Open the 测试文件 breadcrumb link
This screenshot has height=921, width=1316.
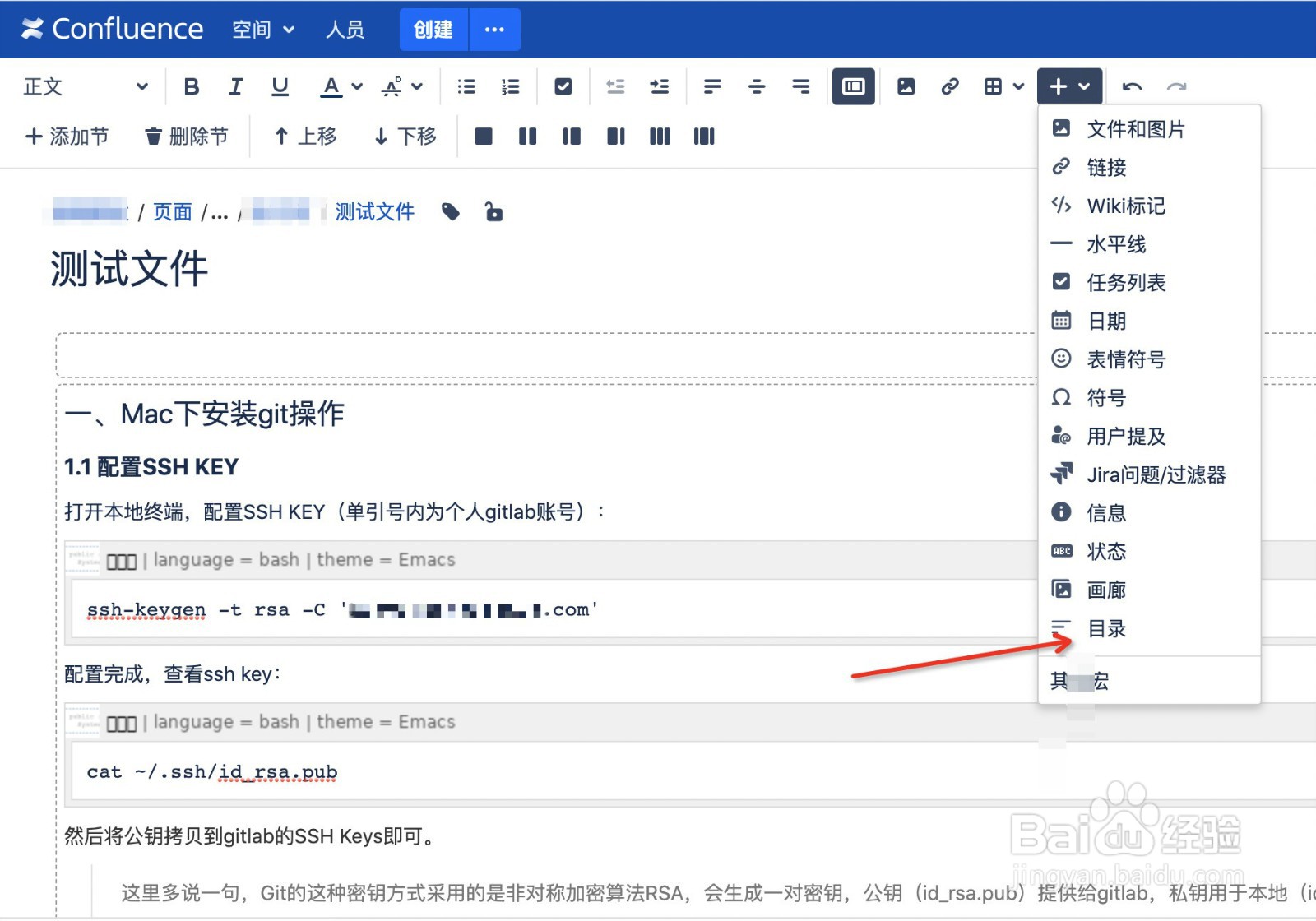click(374, 211)
